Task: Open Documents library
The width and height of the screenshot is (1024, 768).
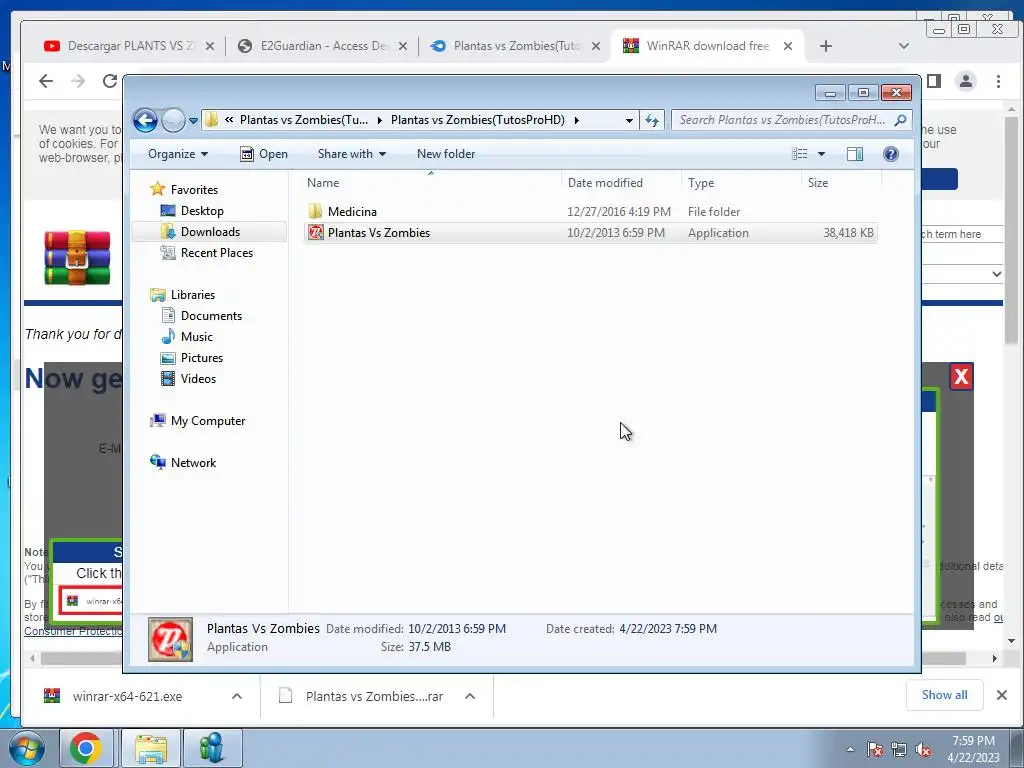Action: coord(211,315)
